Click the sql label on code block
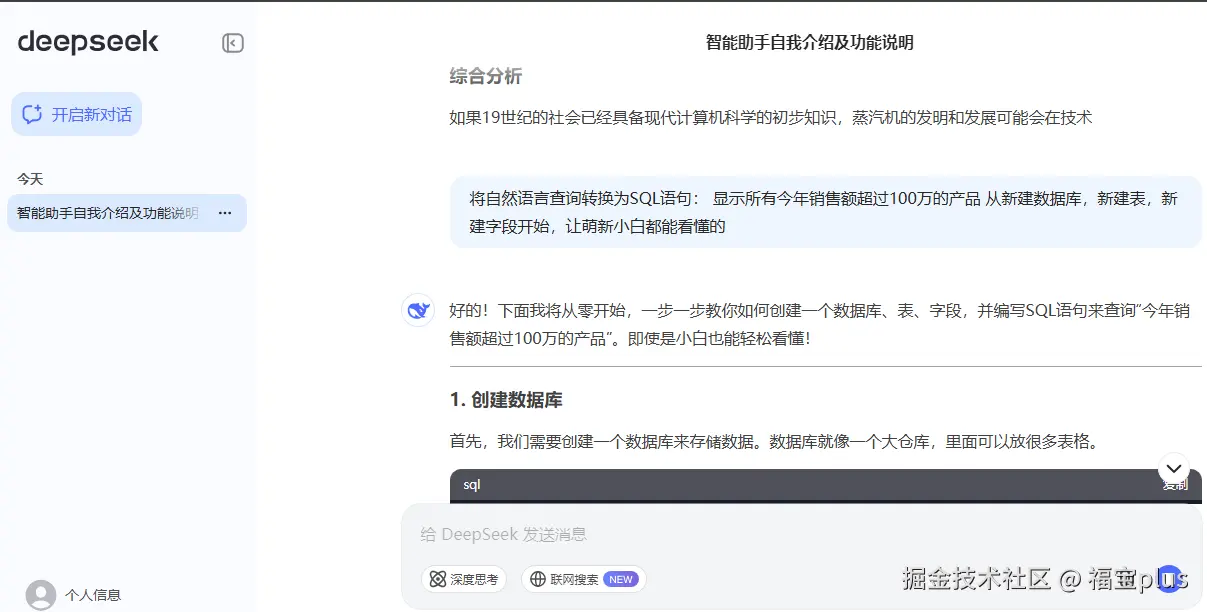The image size is (1207, 612). click(x=472, y=484)
